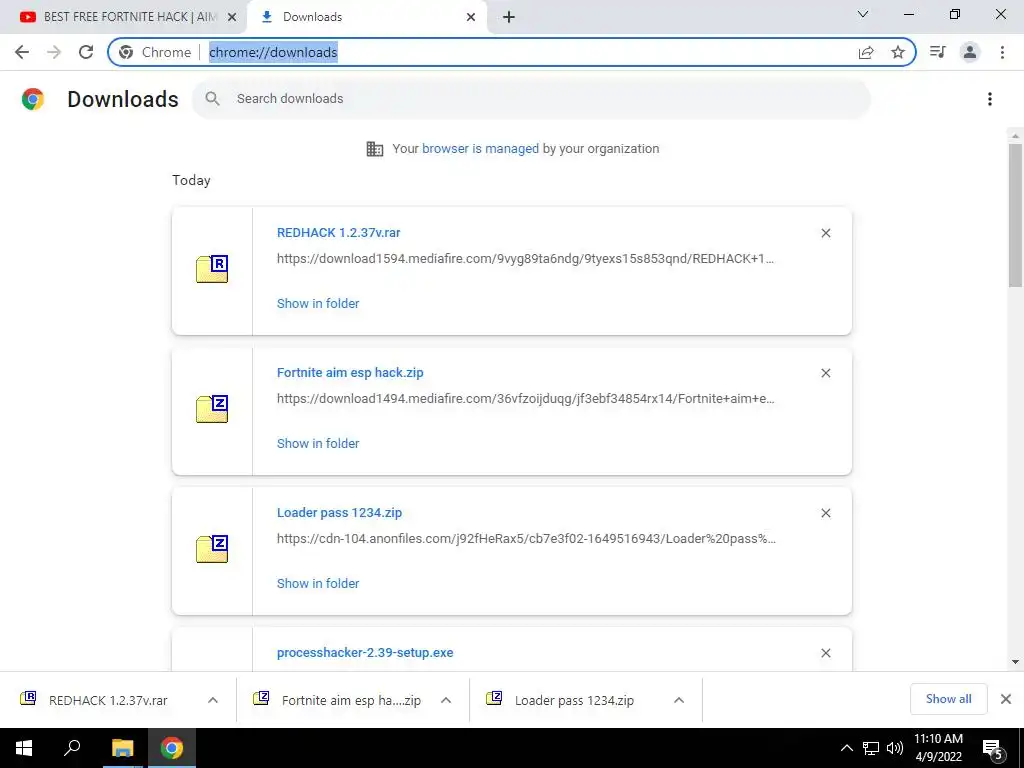The height and width of the screenshot is (768, 1024).
Task: Open the REDHACK 1.2.37v.rar file link
Action: click(x=338, y=232)
